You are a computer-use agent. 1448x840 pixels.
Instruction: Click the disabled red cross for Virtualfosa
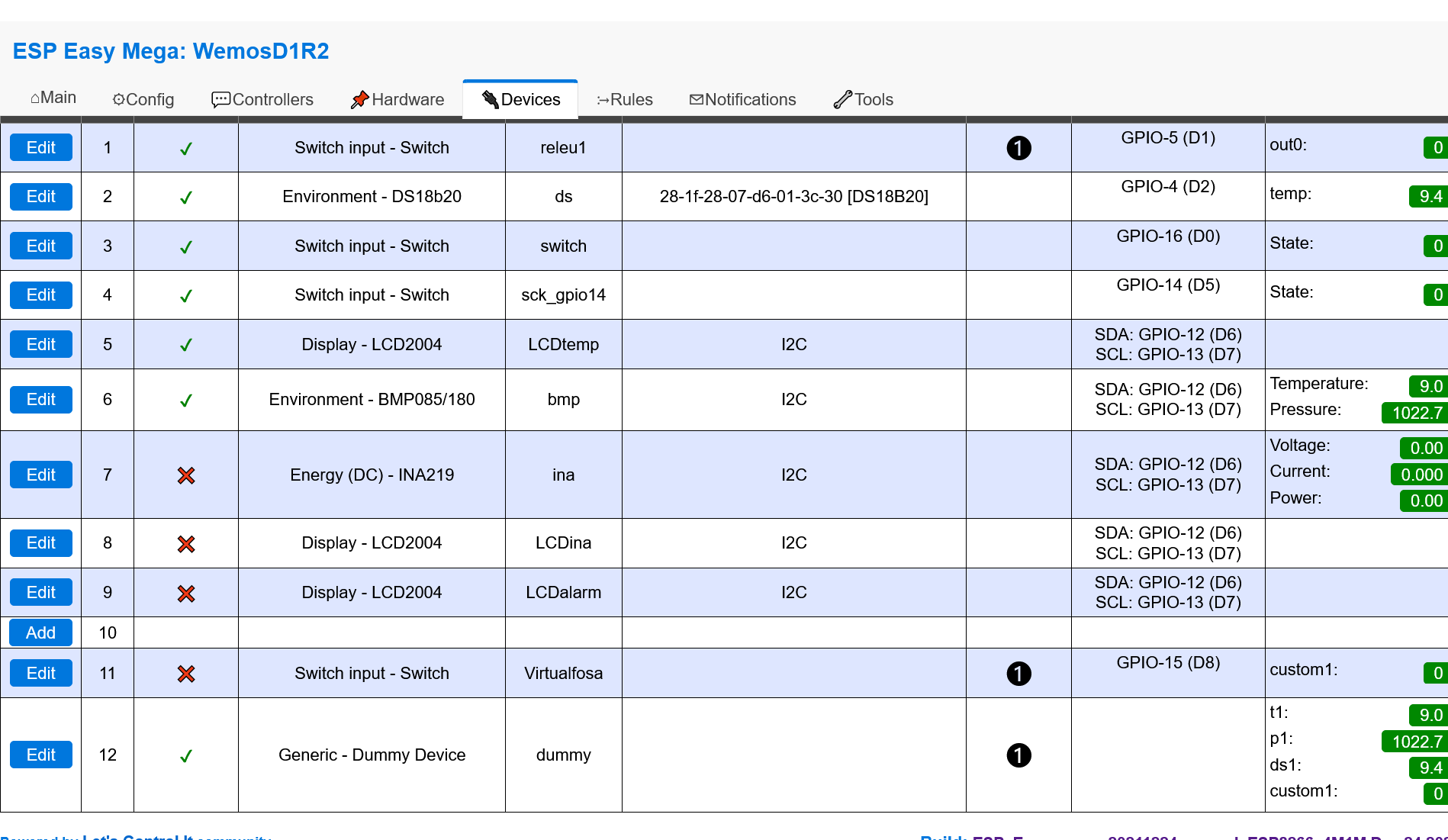186,674
